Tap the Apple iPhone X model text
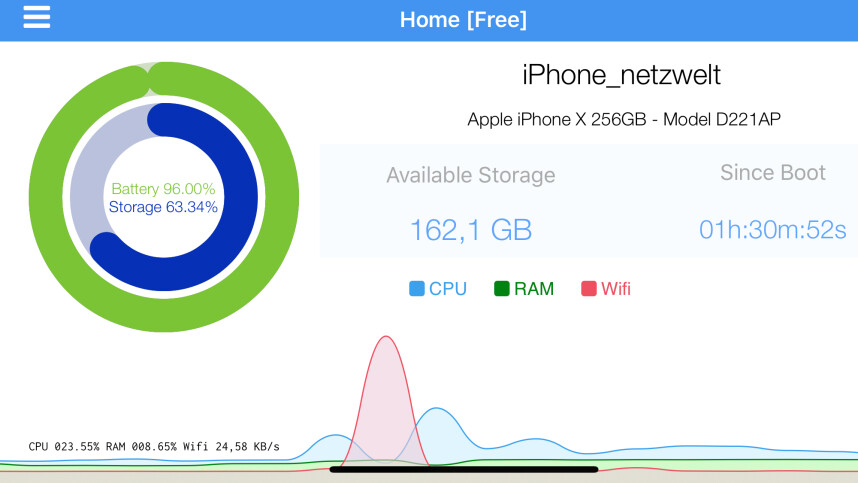 (x=624, y=119)
